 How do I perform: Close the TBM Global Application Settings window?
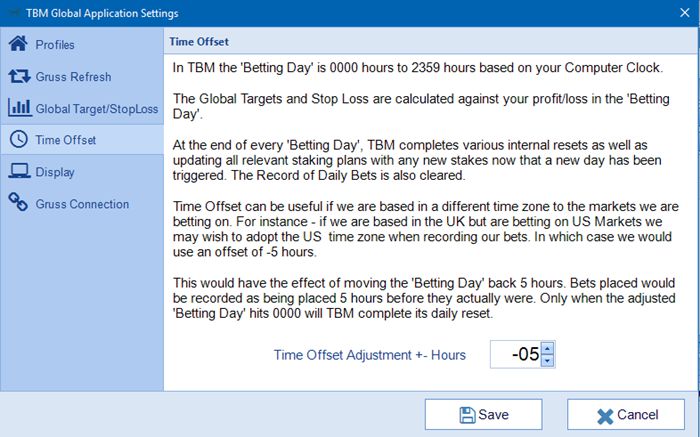pyautogui.click(x=685, y=12)
